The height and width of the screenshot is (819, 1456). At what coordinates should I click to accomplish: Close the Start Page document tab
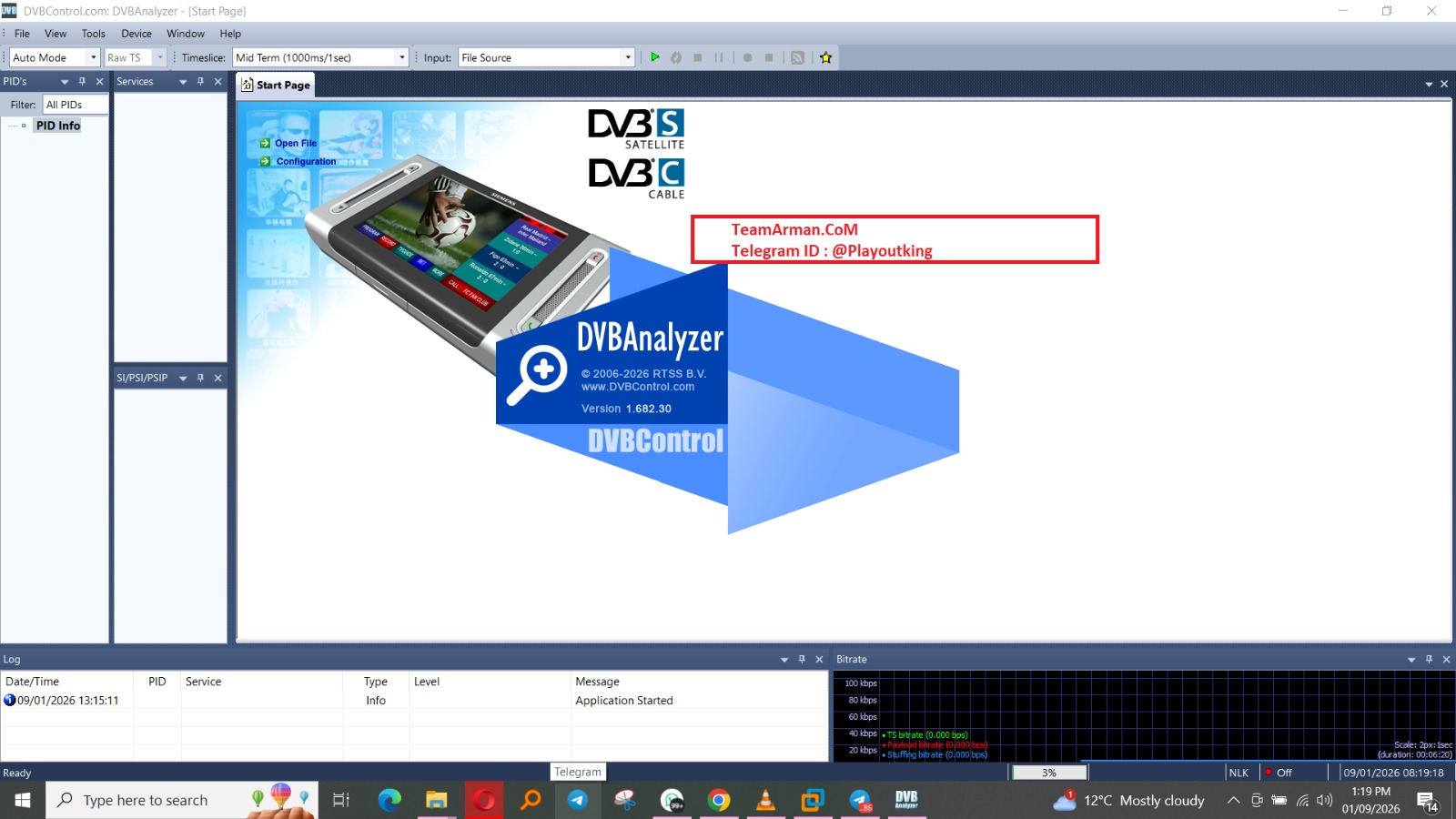click(1444, 84)
